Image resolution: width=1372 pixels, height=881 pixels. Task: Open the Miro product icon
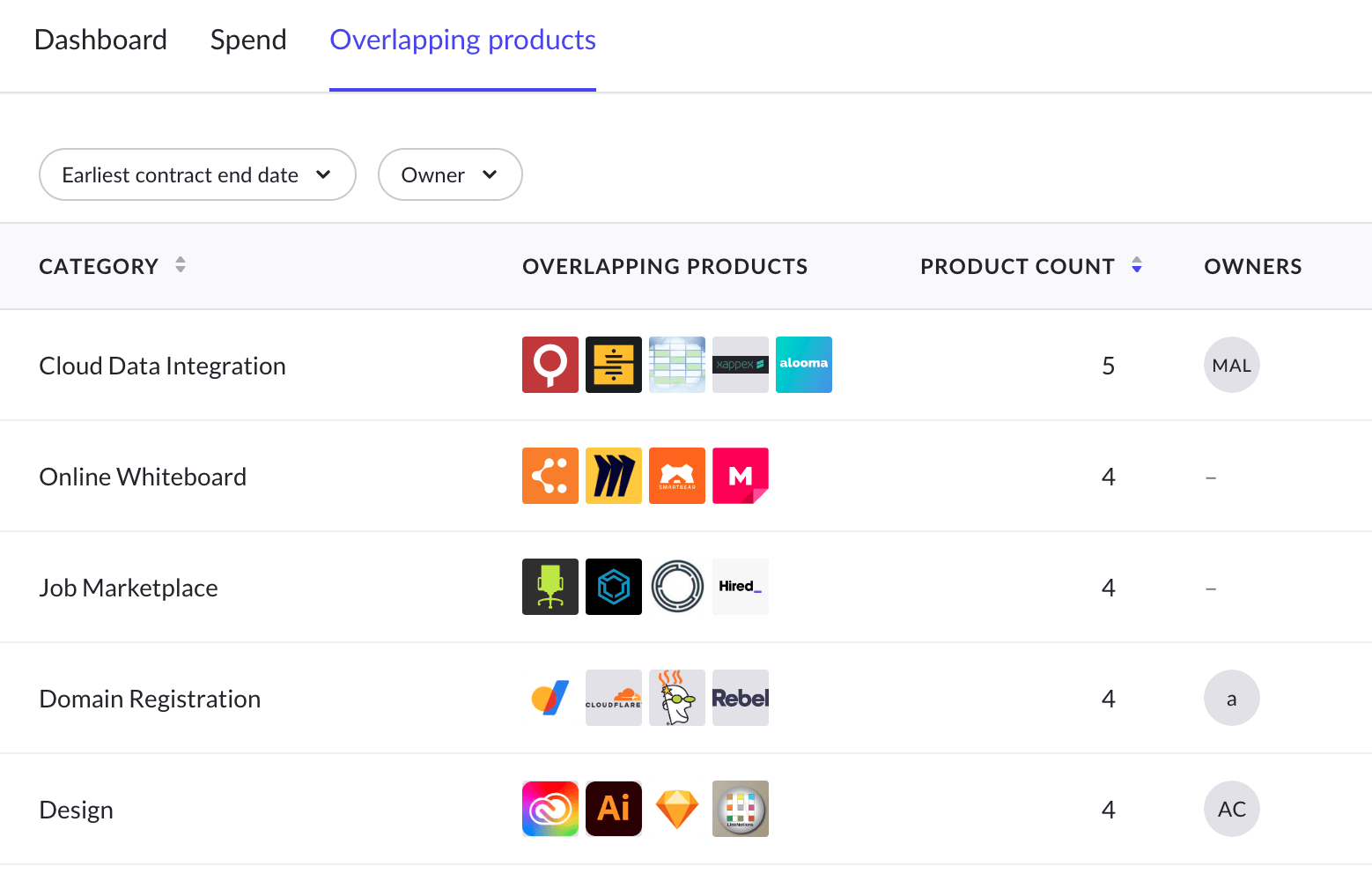tap(614, 476)
